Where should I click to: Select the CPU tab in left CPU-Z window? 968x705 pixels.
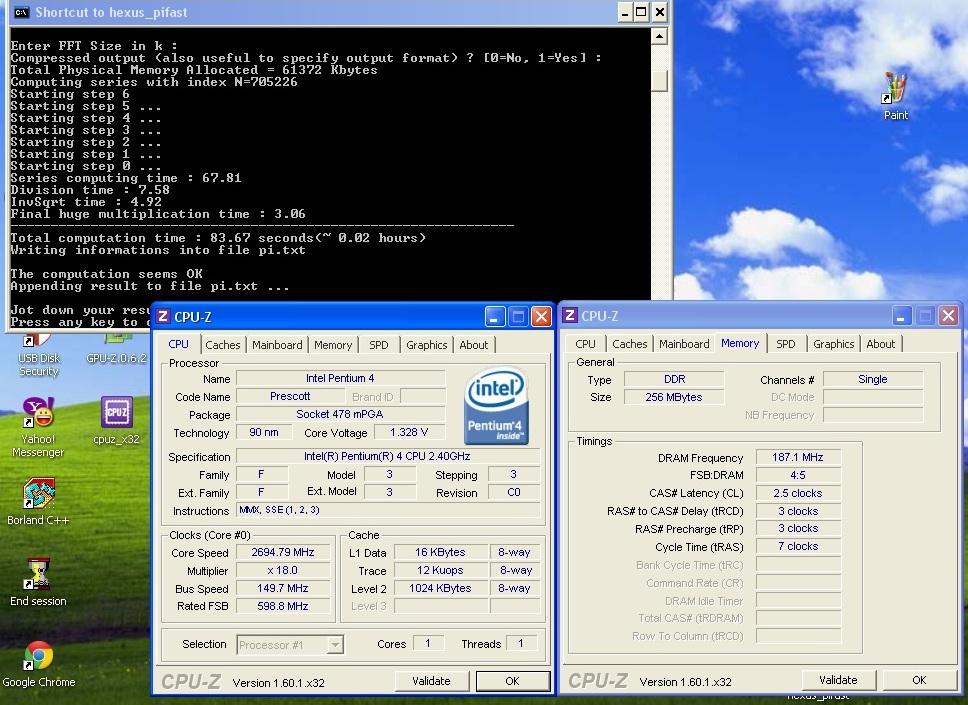click(x=178, y=344)
